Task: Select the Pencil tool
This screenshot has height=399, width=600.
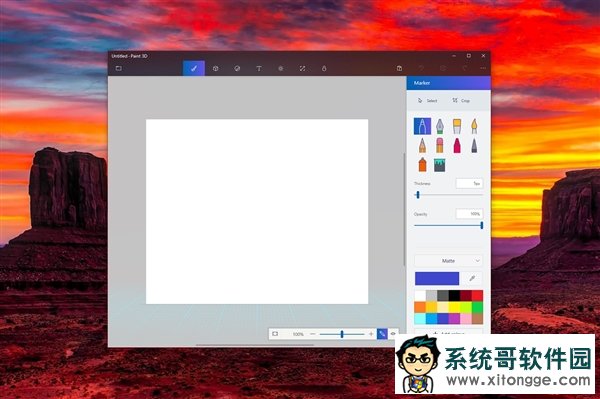Action: (422, 146)
